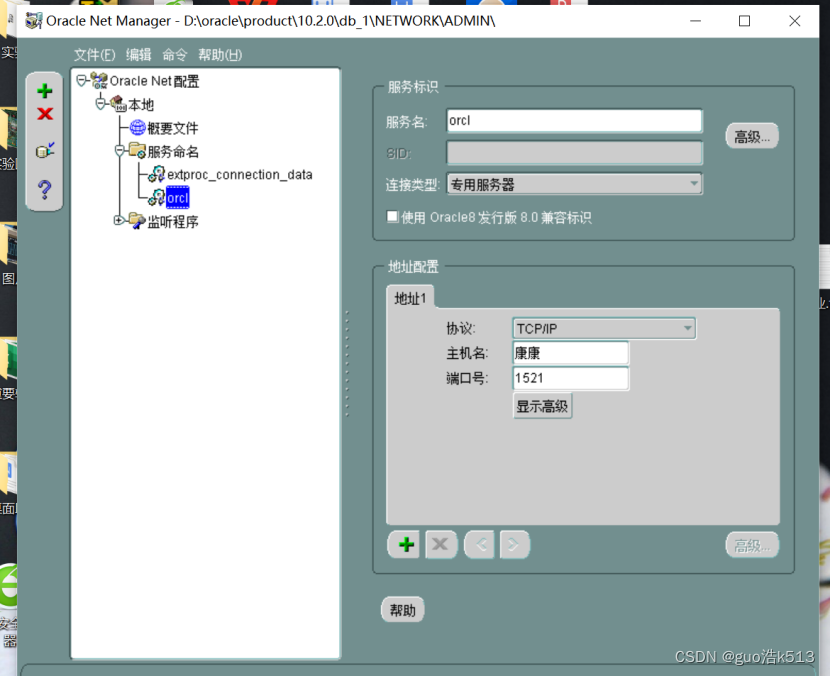Click the green plus create icon on left toolbar
Image resolution: width=830 pixels, height=676 pixels.
coord(44,90)
